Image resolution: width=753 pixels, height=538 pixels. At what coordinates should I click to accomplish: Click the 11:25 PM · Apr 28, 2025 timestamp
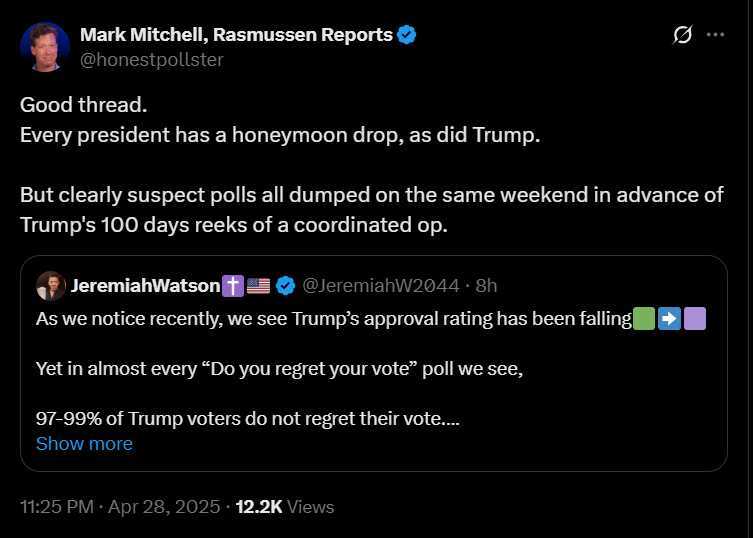click(x=120, y=507)
